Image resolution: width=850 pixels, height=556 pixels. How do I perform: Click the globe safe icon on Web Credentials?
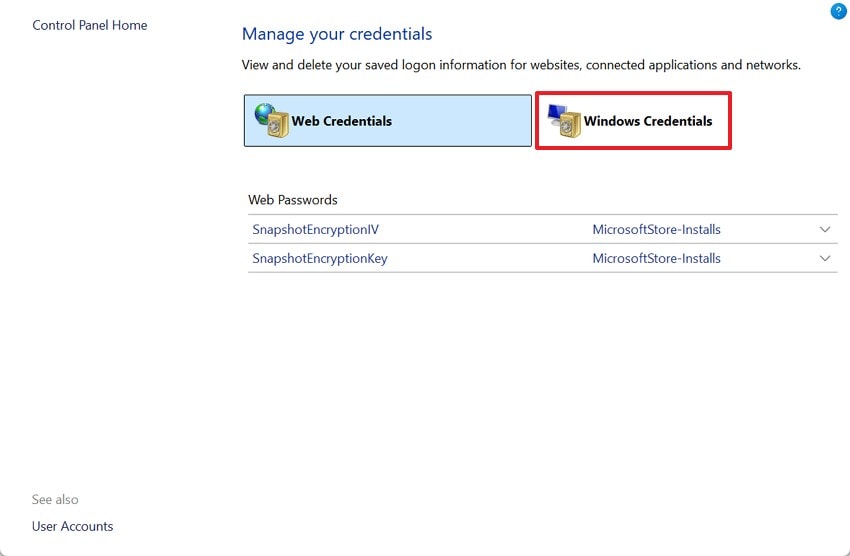(272, 120)
